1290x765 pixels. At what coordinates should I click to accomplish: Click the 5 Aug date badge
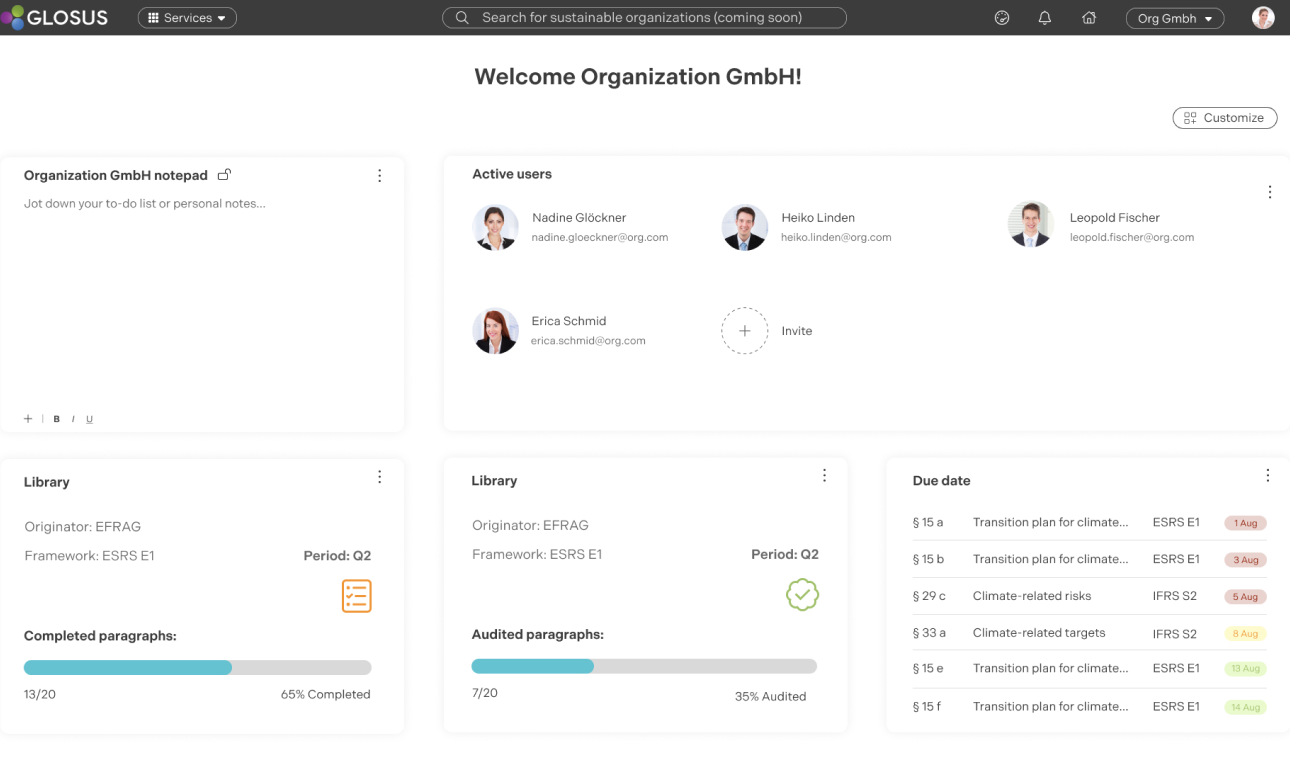click(1246, 597)
